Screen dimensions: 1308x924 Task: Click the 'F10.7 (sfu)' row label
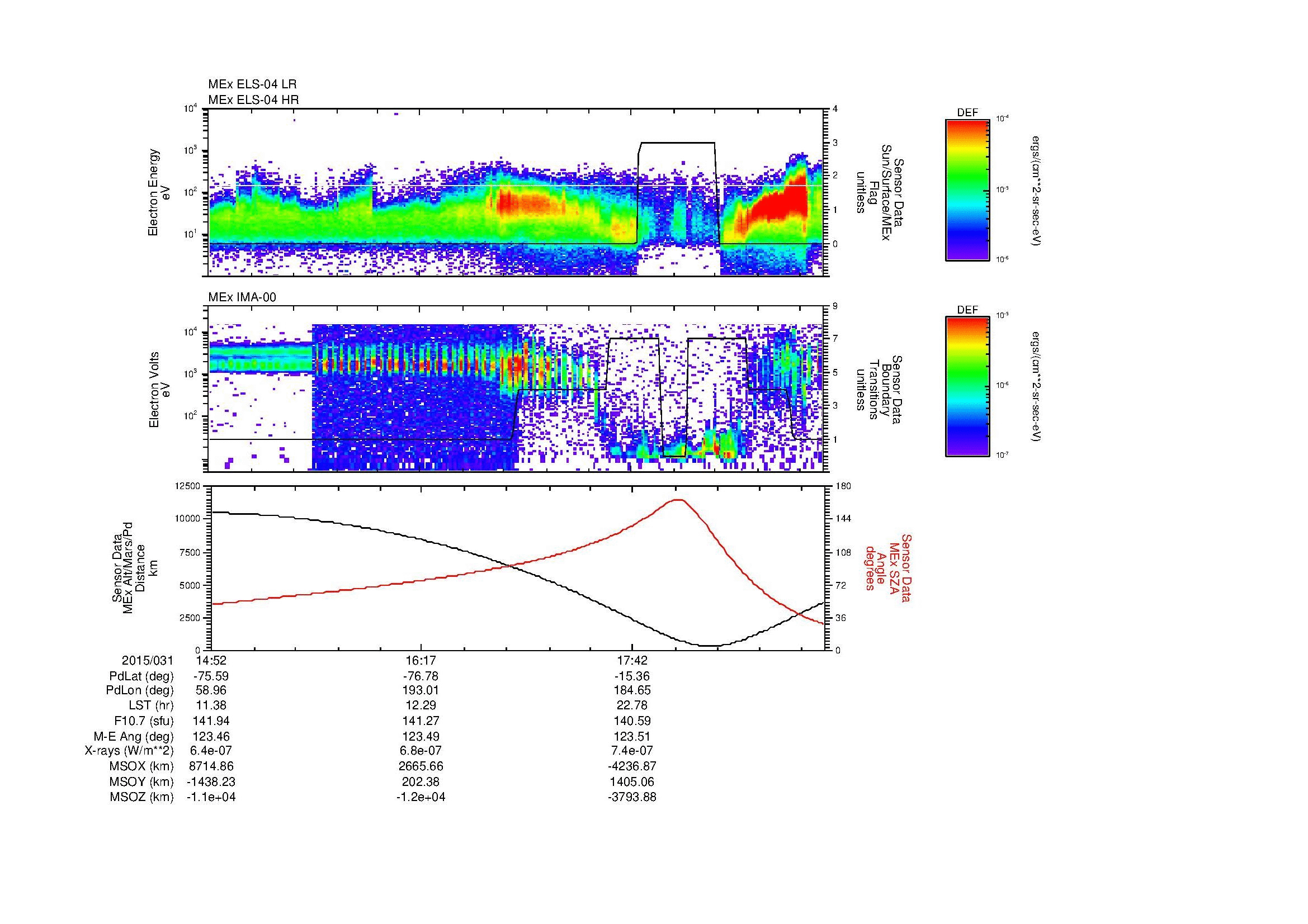coord(144,721)
